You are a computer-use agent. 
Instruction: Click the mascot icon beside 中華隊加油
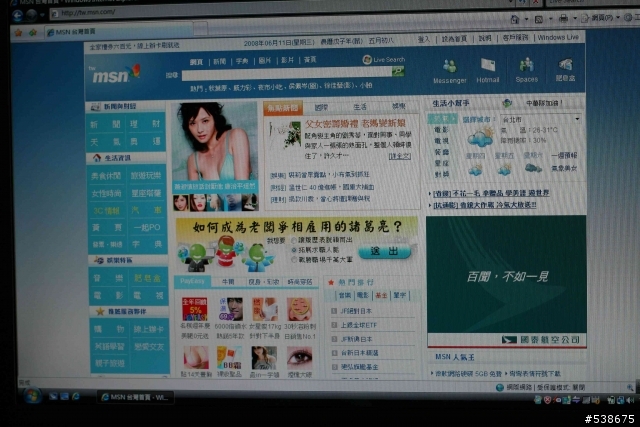tap(507, 103)
